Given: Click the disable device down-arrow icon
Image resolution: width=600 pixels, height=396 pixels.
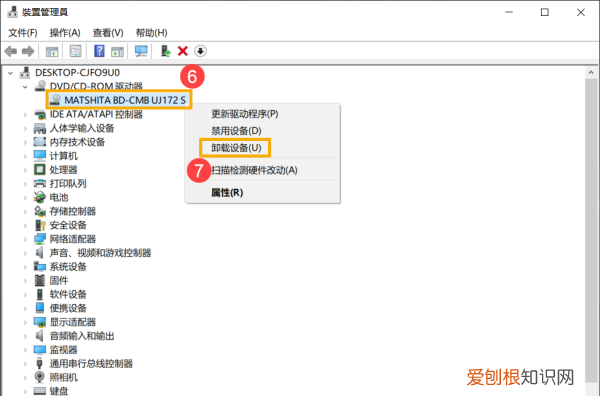Looking at the screenshot, I should [200, 51].
